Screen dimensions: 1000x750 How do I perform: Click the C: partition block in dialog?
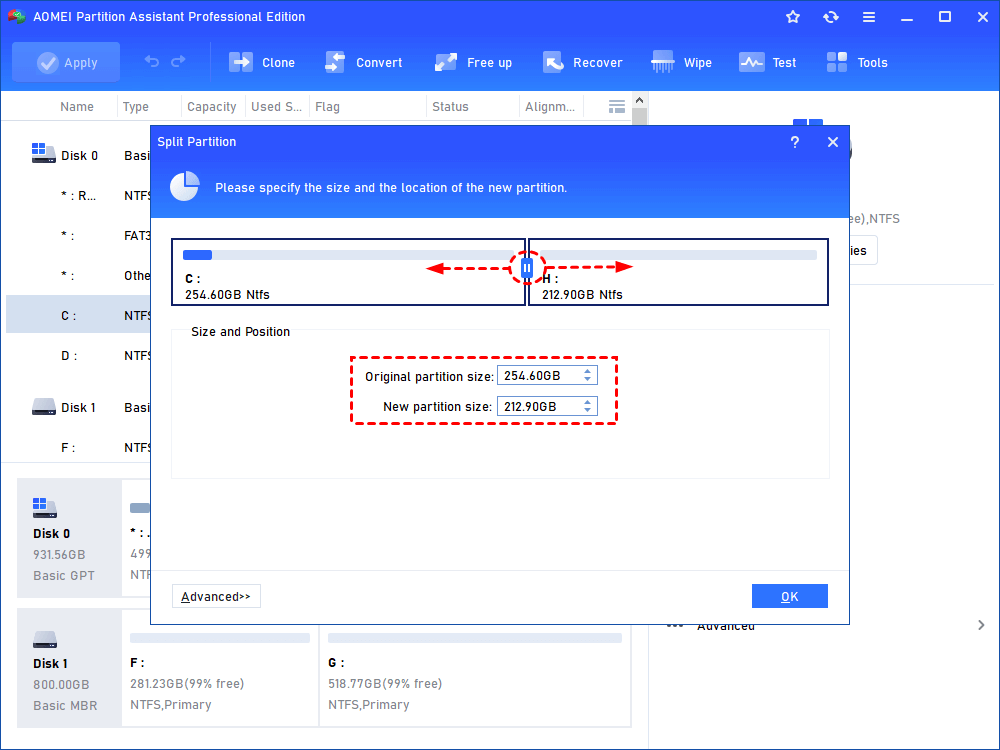pos(348,272)
